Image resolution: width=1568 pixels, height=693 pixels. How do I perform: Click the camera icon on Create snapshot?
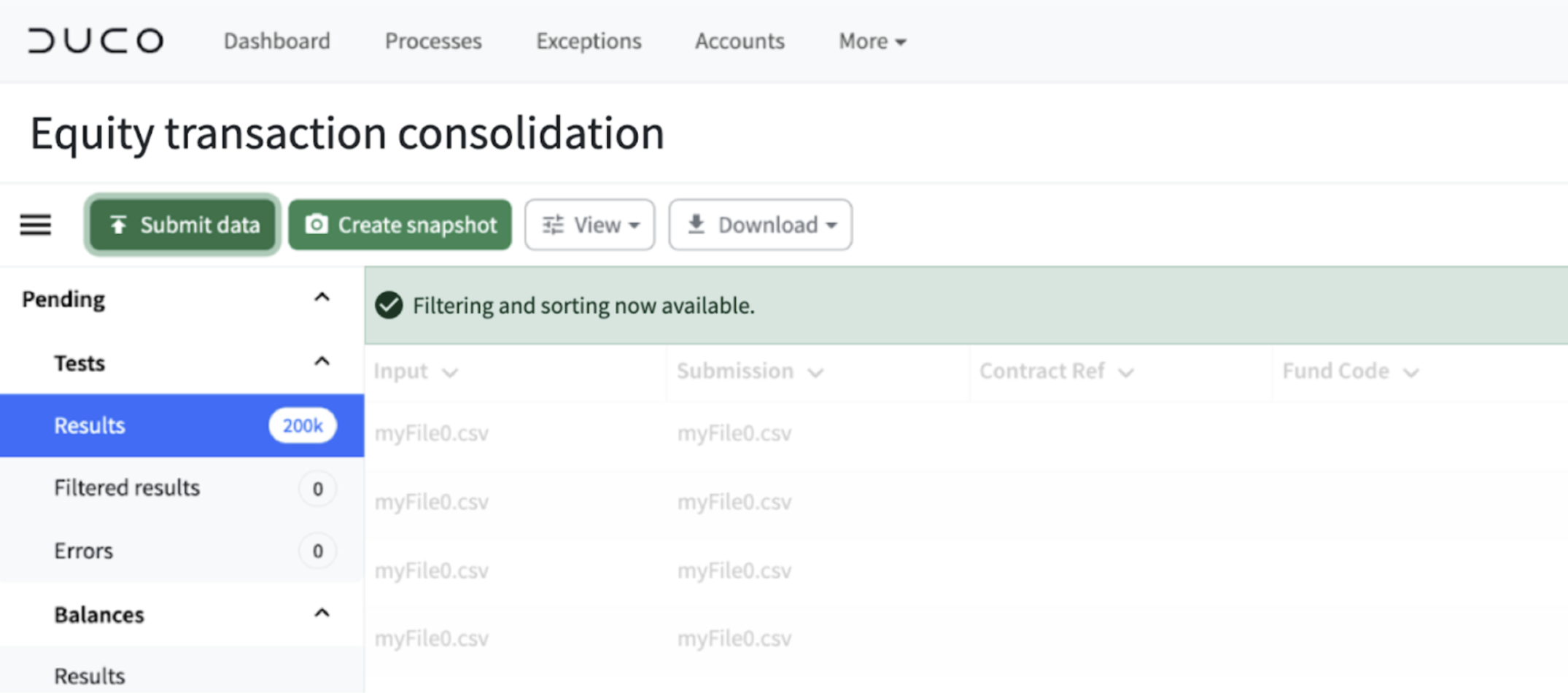[317, 224]
